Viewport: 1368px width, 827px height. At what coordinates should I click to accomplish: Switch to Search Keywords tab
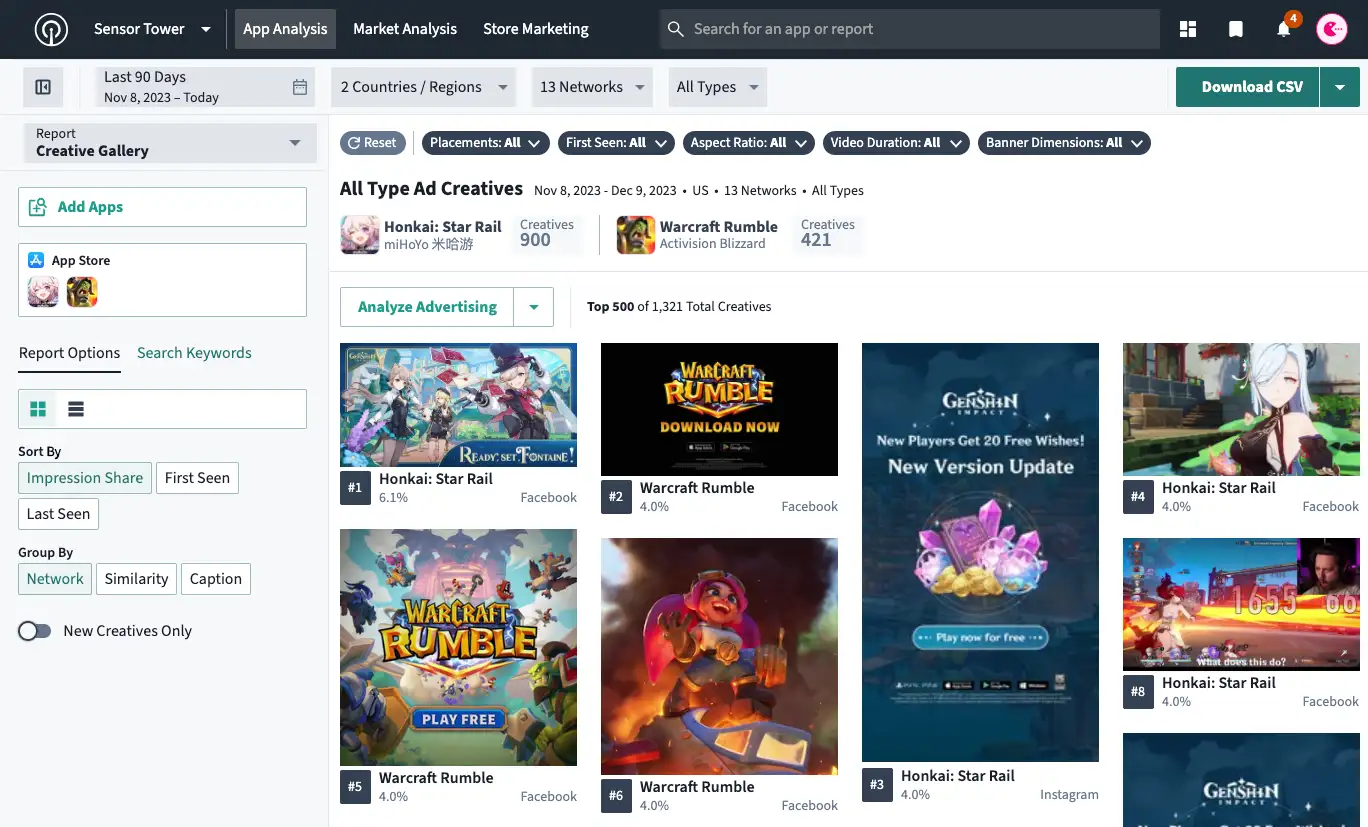[194, 353]
